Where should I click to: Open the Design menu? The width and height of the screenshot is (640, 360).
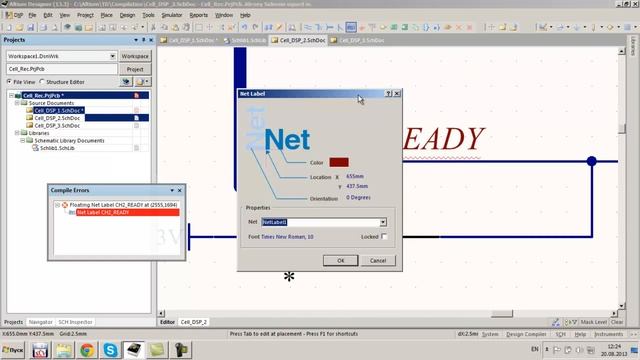click(x=127, y=15)
